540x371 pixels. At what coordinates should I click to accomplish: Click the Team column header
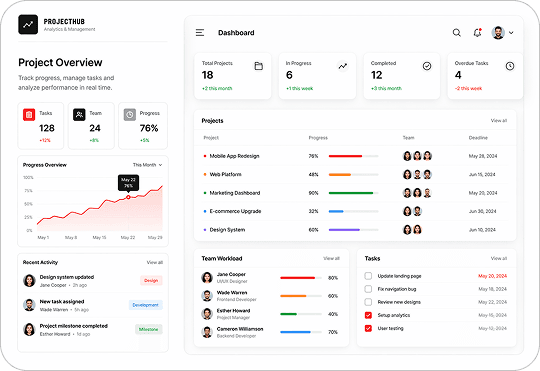coord(409,138)
